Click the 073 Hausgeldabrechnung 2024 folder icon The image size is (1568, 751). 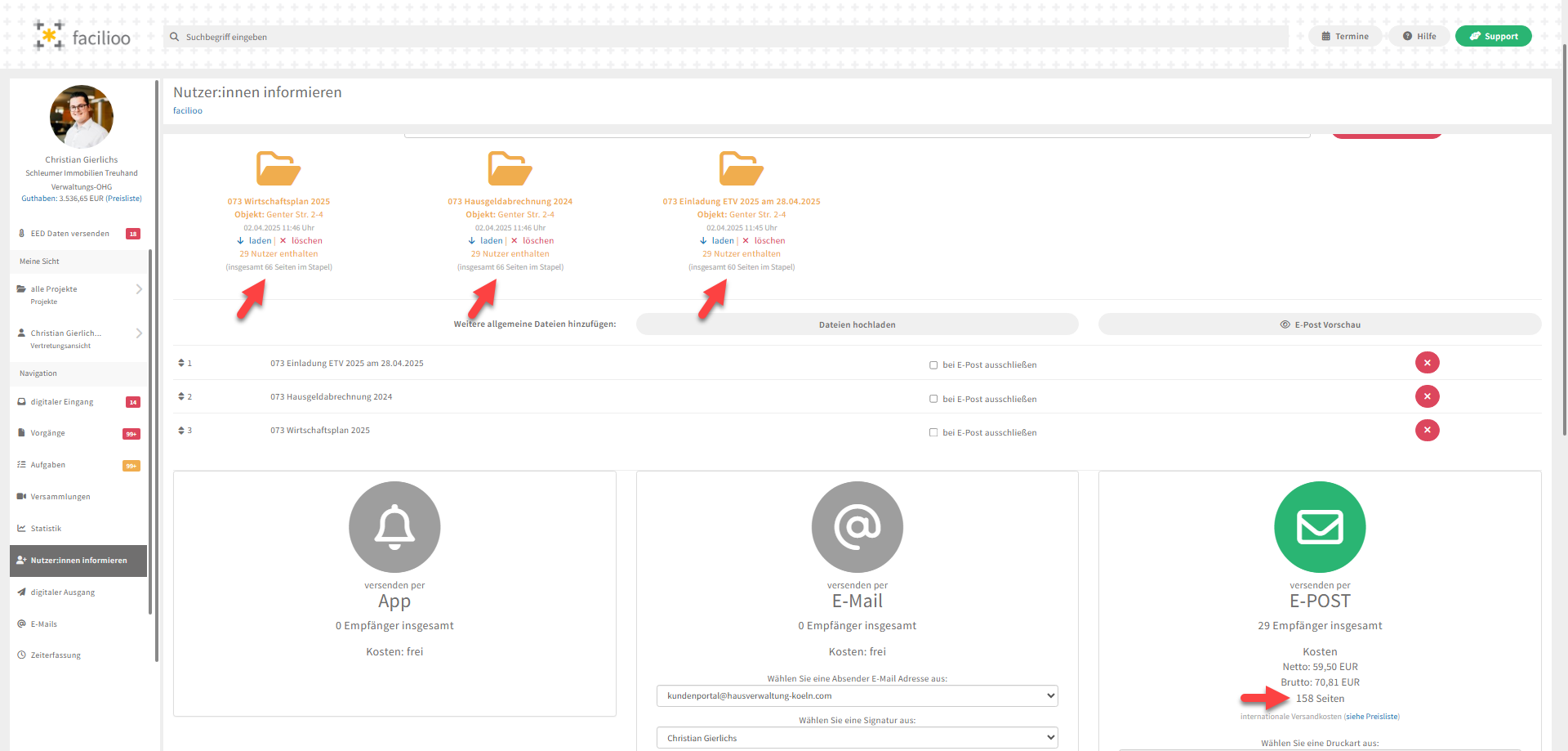510,168
